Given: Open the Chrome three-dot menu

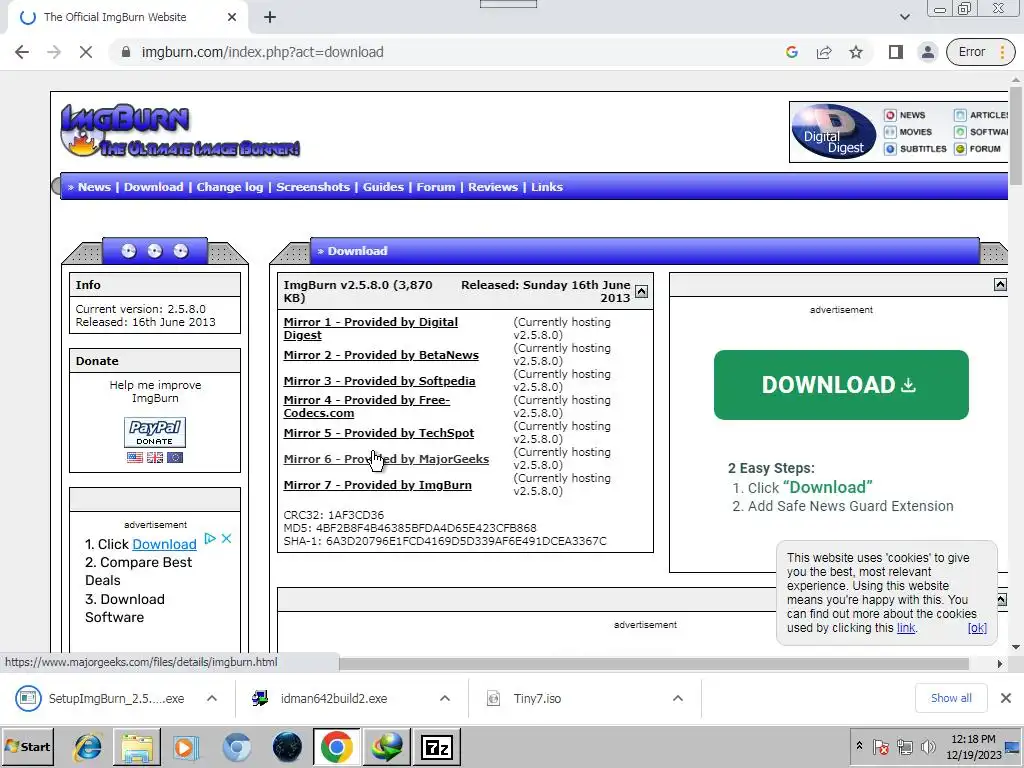Looking at the screenshot, I should (1002, 52).
